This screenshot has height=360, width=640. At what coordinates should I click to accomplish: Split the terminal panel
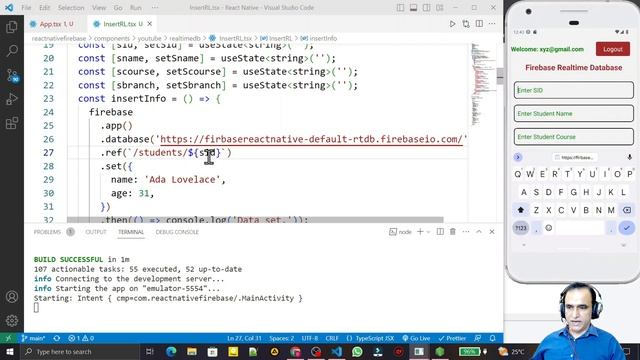[x=440, y=232]
